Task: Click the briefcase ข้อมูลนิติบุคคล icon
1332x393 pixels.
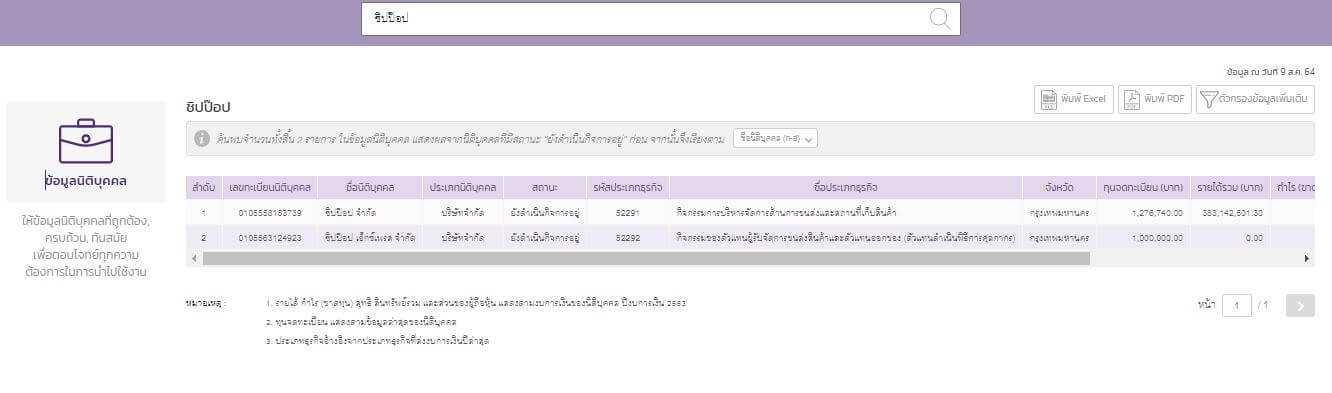Action: click(x=86, y=141)
